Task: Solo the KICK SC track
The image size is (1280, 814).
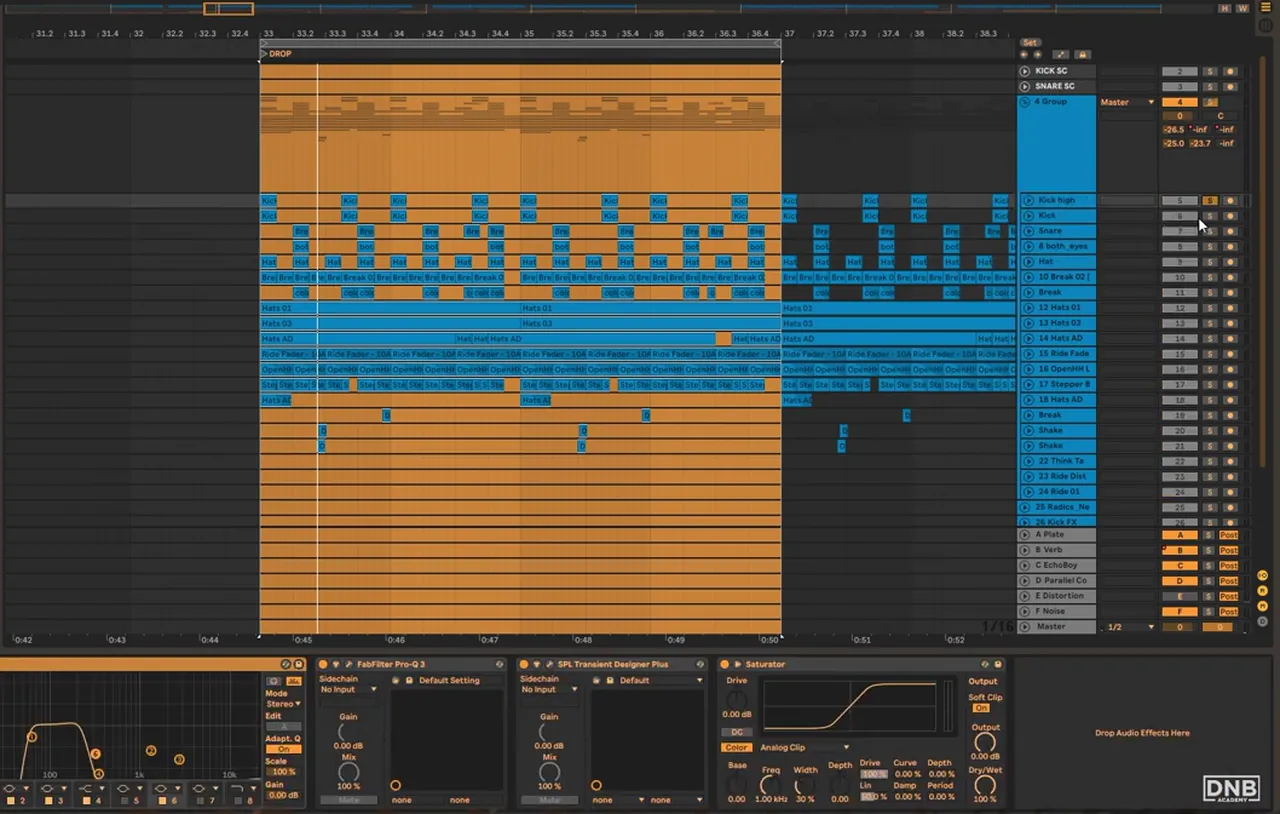Action: pos(1210,71)
